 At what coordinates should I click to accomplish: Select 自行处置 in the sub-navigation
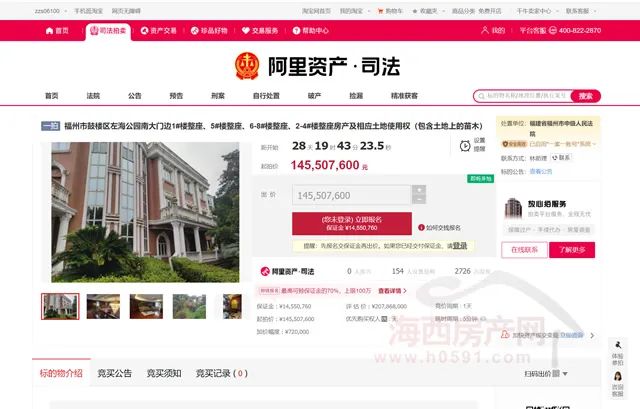266,96
